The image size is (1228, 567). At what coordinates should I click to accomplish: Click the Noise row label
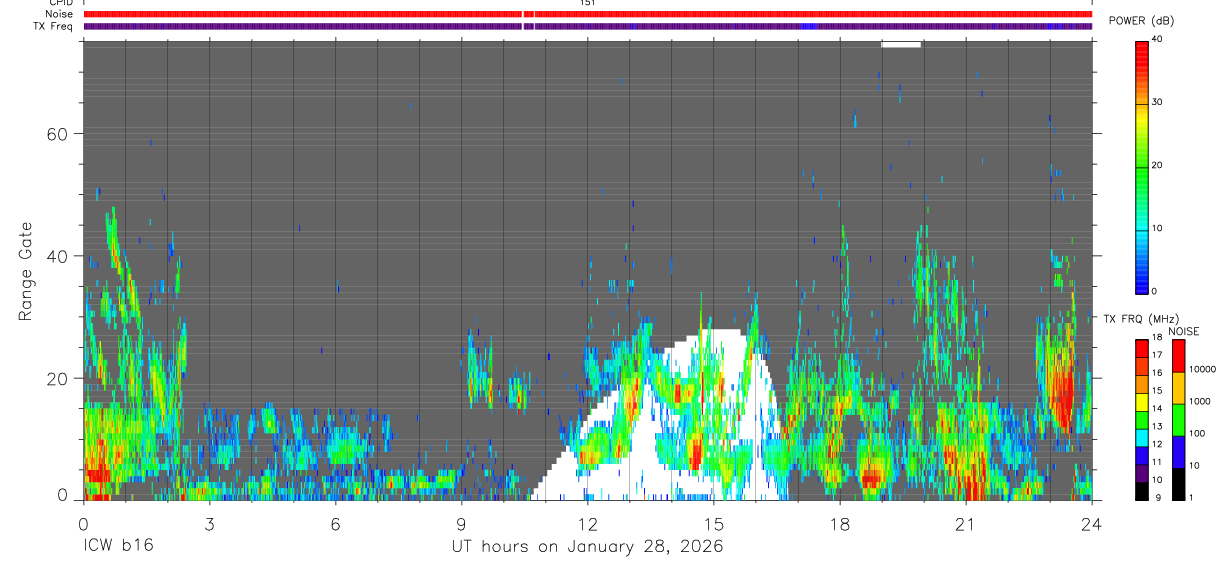60,14
